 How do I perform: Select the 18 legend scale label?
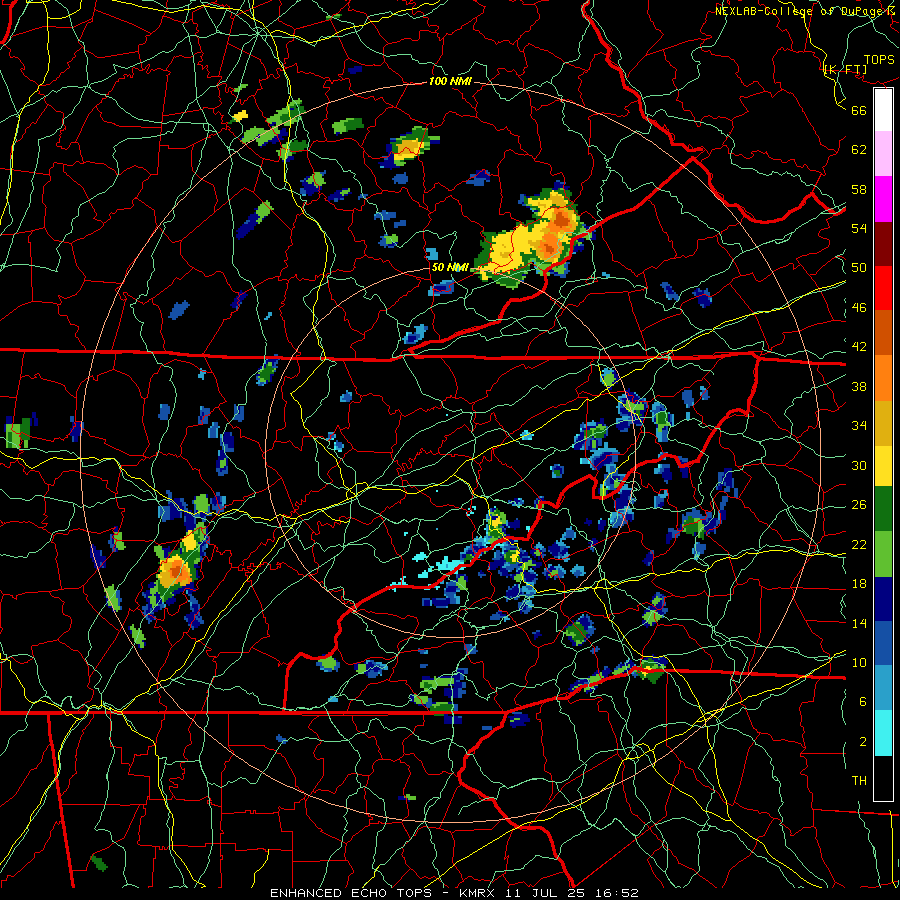pyautogui.click(x=859, y=584)
